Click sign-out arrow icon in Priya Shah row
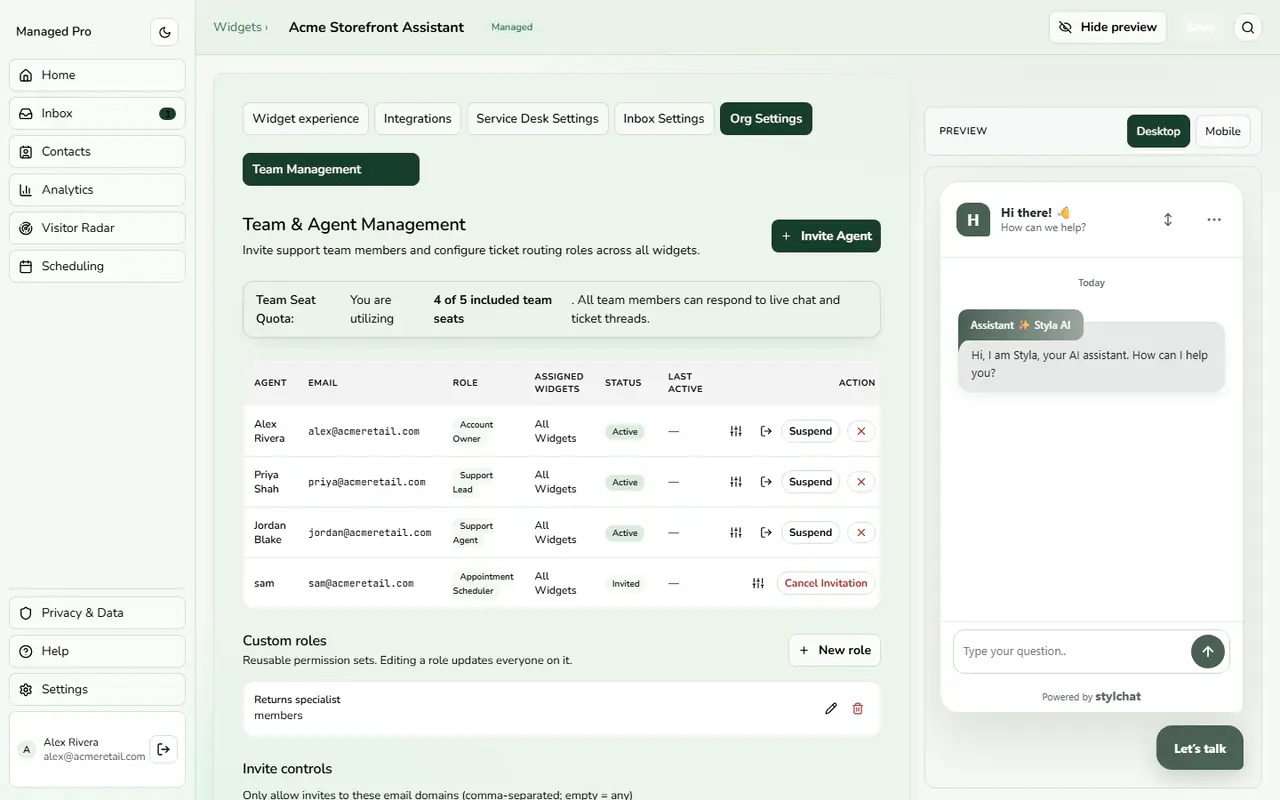This screenshot has width=1280, height=800. pos(766,482)
